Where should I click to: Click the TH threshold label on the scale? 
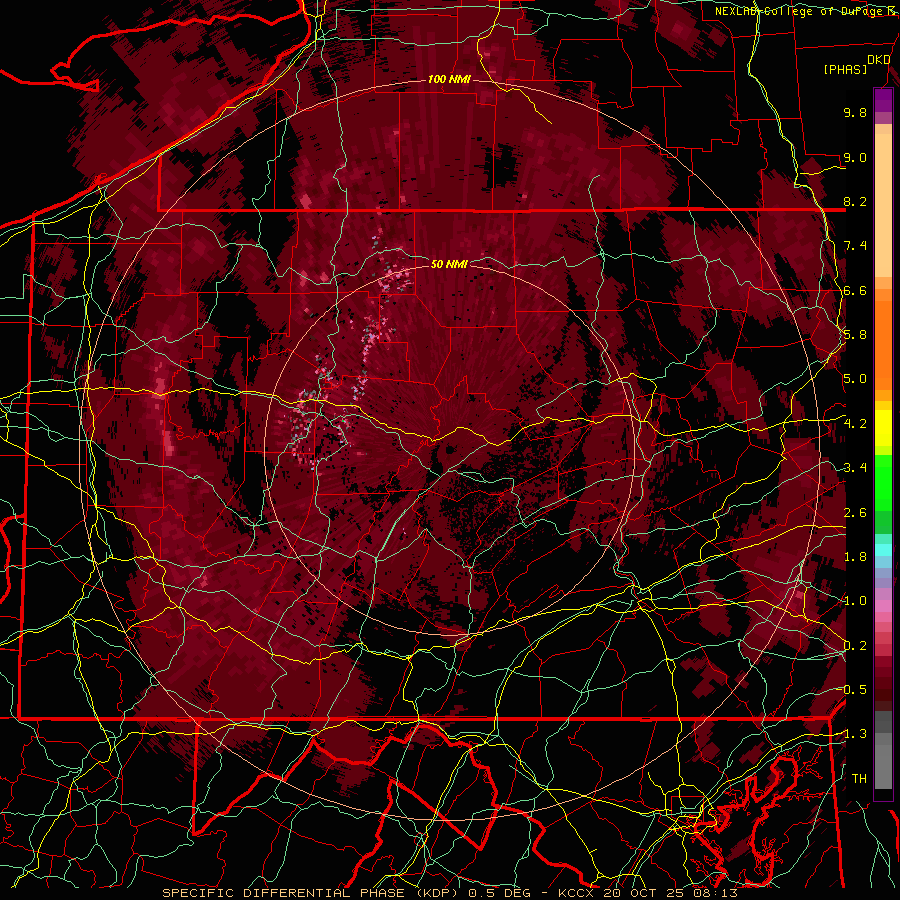(859, 779)
